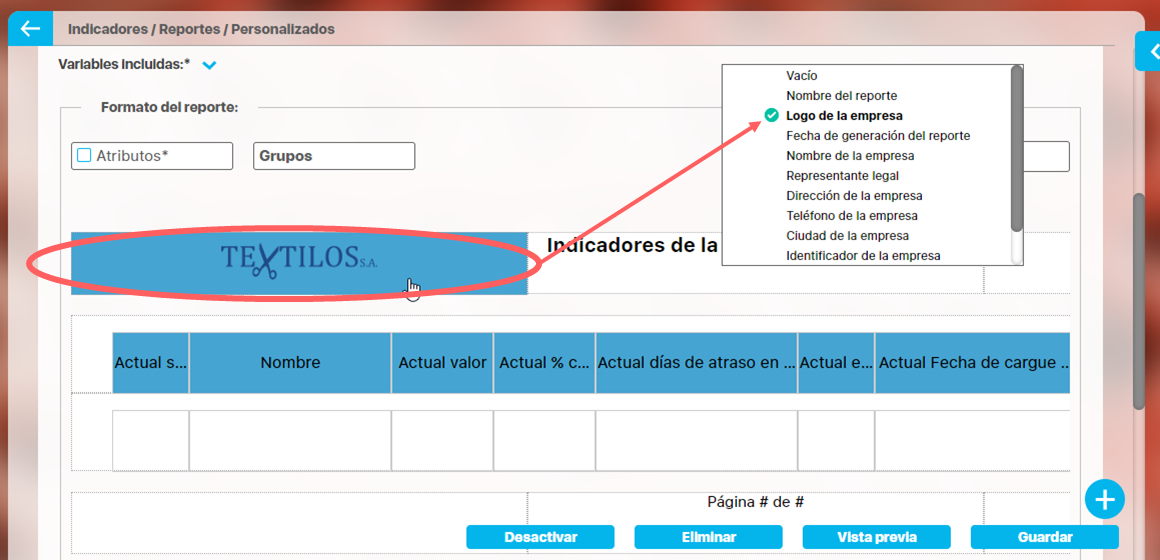Choose Fecha de generación del reporte

[x=878, y=136]
